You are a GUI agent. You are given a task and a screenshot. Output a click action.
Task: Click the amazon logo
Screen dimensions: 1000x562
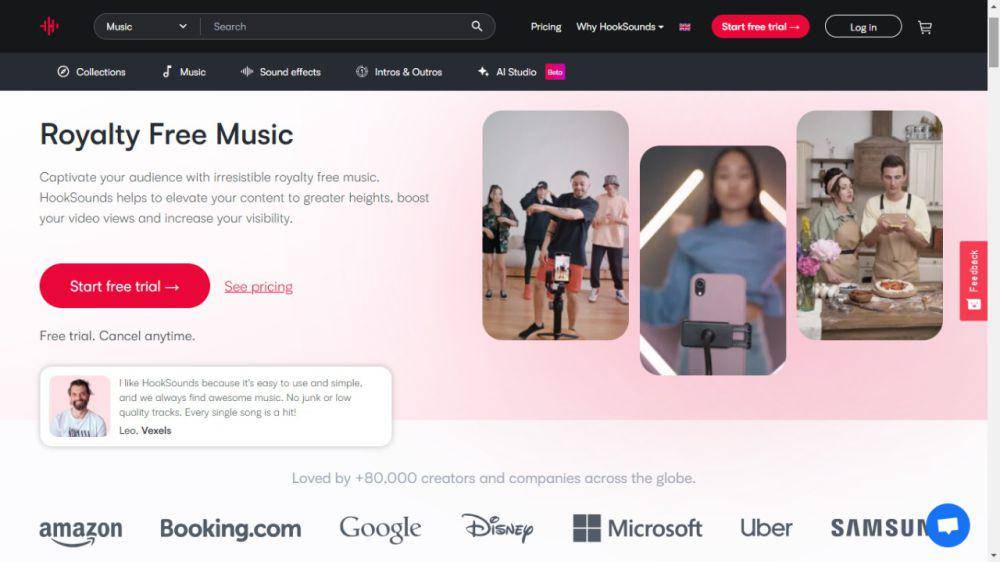tap(80, 531)
